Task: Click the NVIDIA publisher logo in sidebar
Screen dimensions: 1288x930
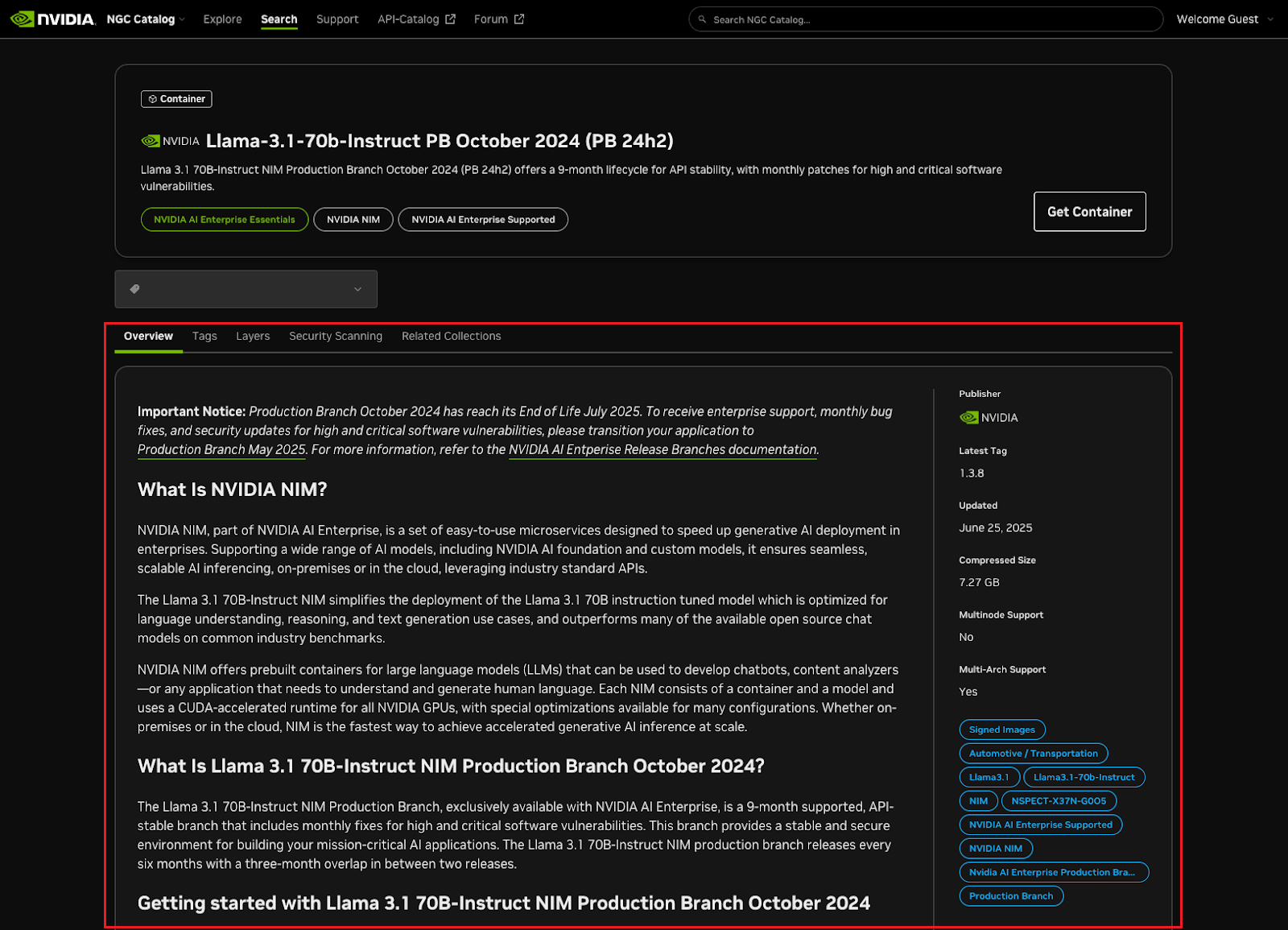Action: (969, 417)
